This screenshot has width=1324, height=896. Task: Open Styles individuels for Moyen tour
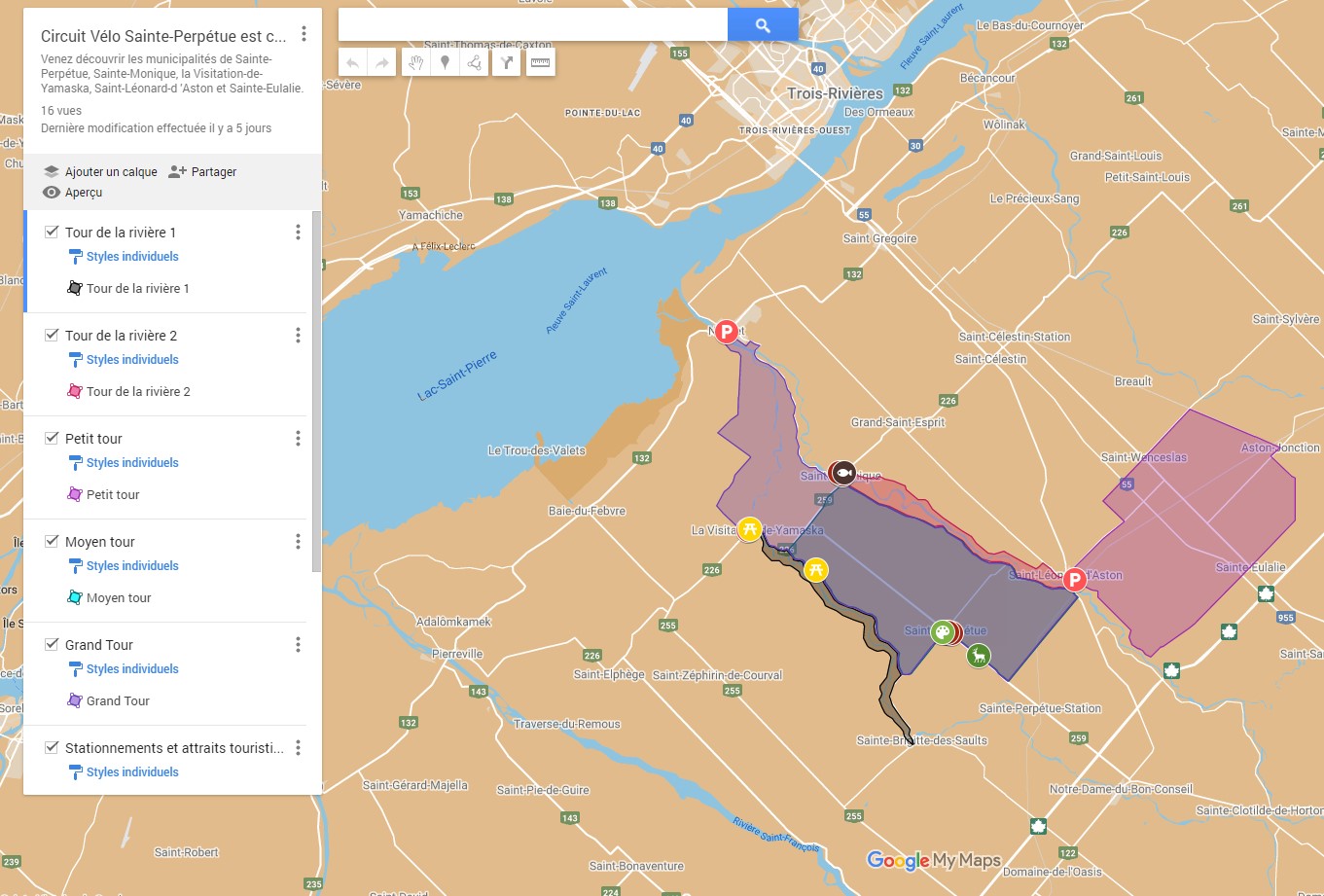click(124, 566)
